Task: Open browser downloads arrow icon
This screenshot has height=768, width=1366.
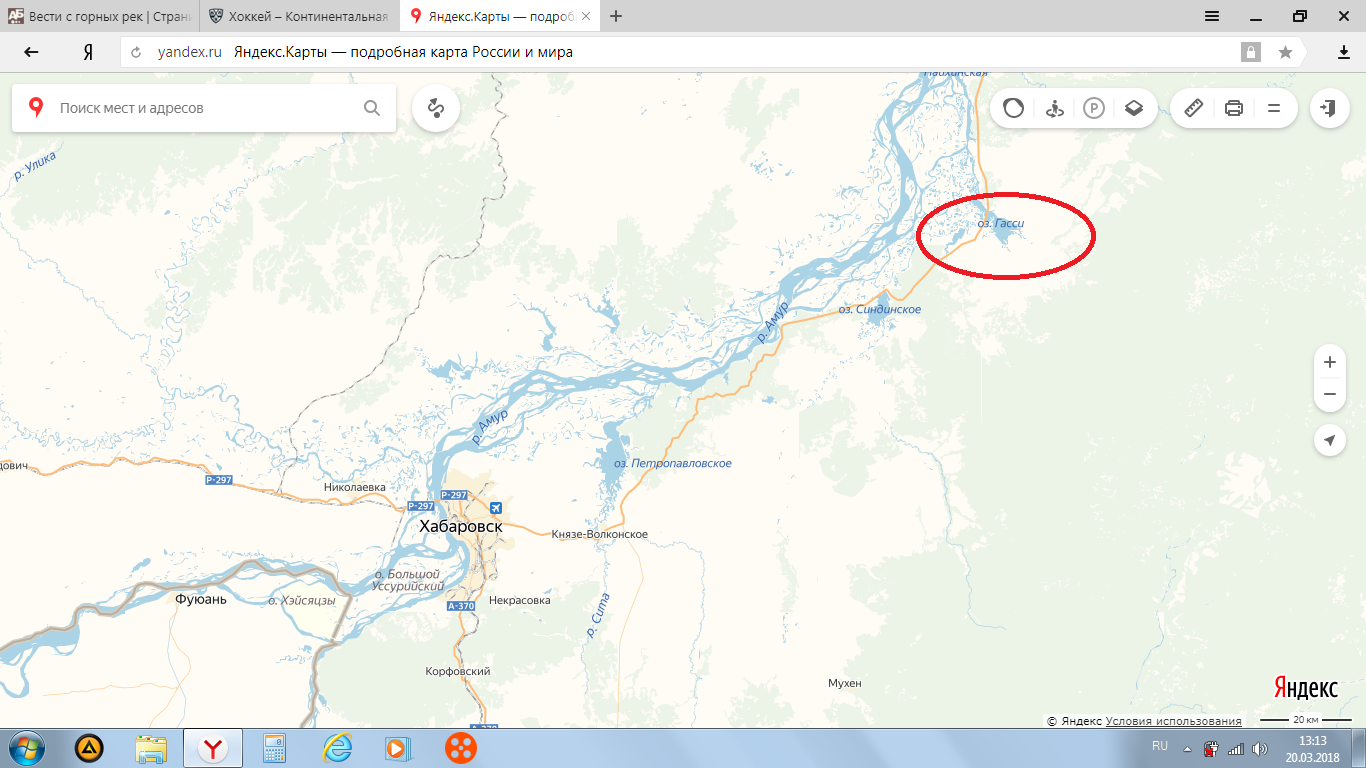Action: (x=1344, y=52)
